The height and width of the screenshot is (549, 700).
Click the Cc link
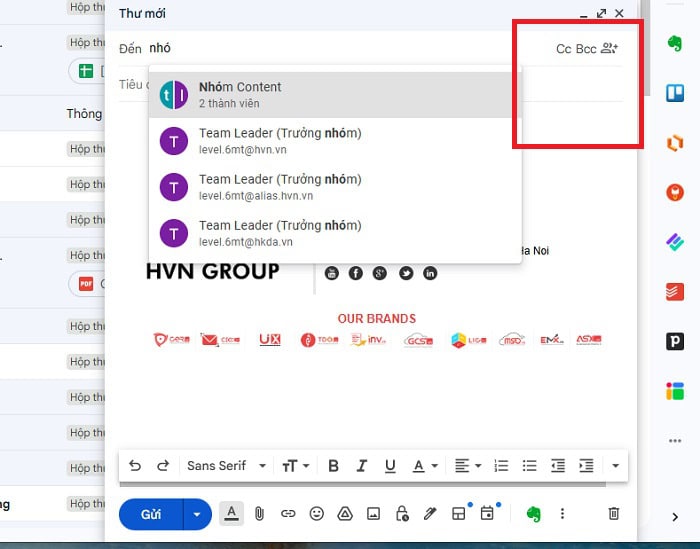564,49
